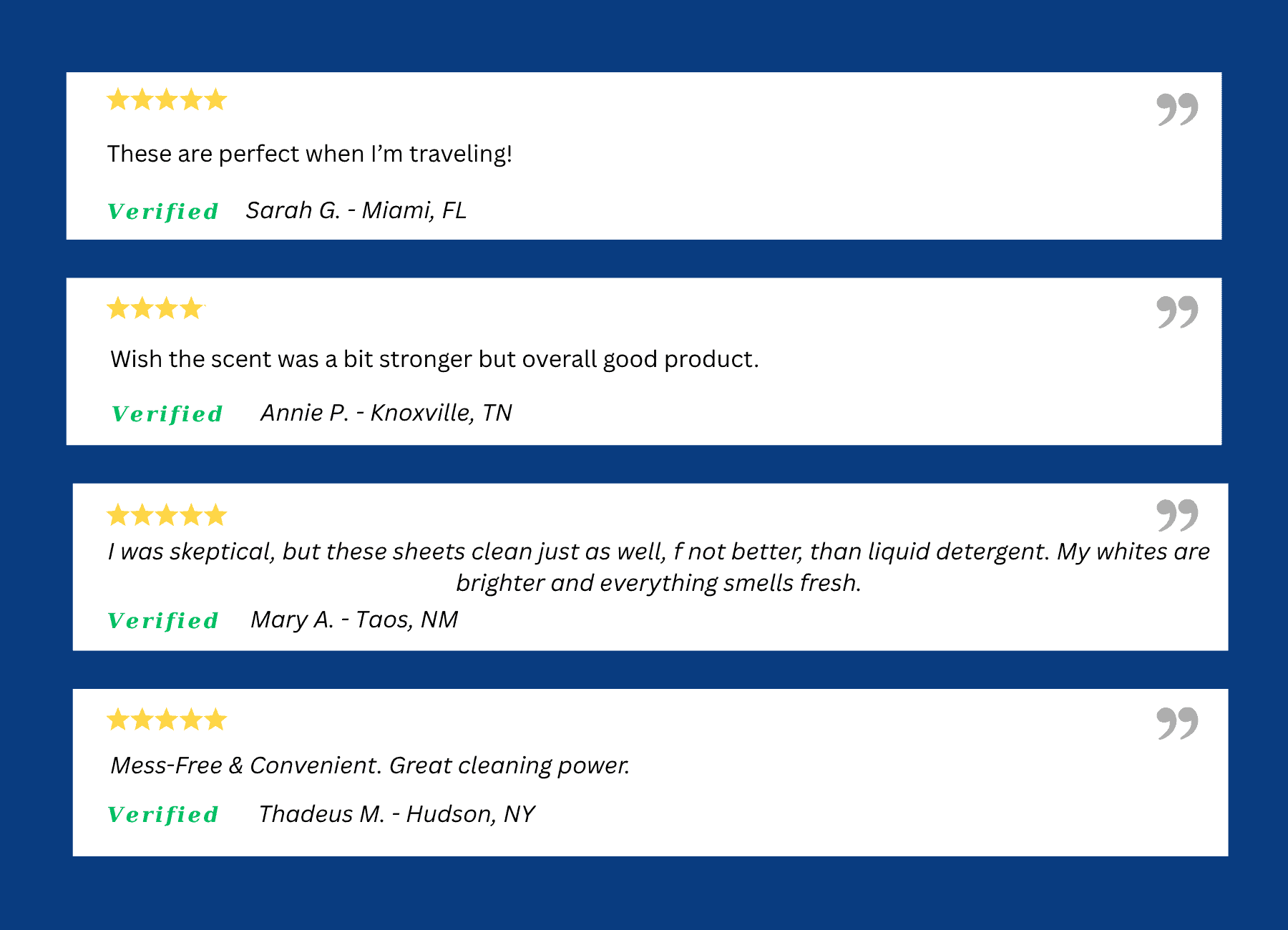This screenshot has width=1288, height=930.
Task: Click the Verified badge beside Annie P.
Action: (x=167, y=414)
